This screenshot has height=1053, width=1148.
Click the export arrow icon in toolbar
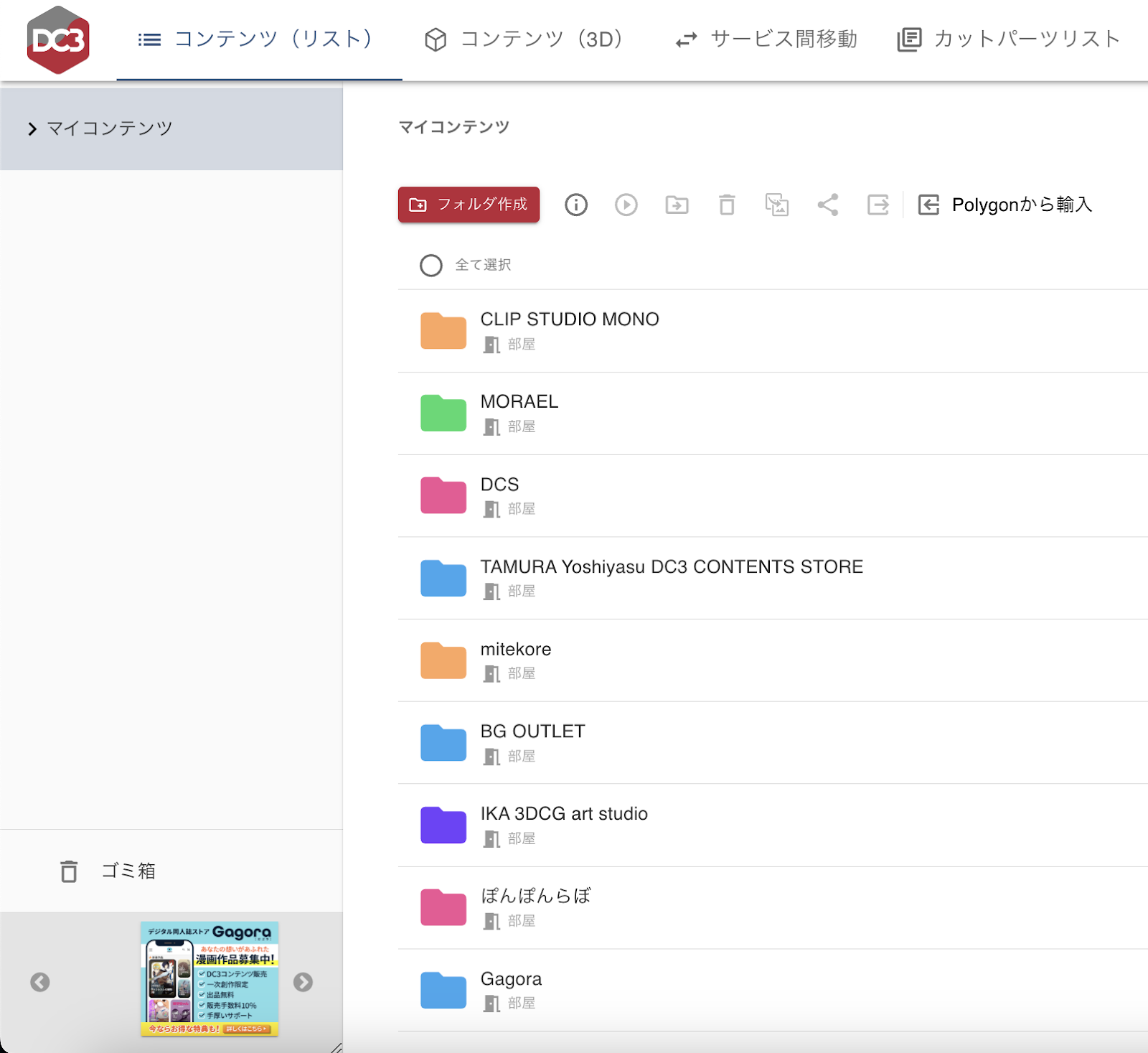click(x=878, y=205)
